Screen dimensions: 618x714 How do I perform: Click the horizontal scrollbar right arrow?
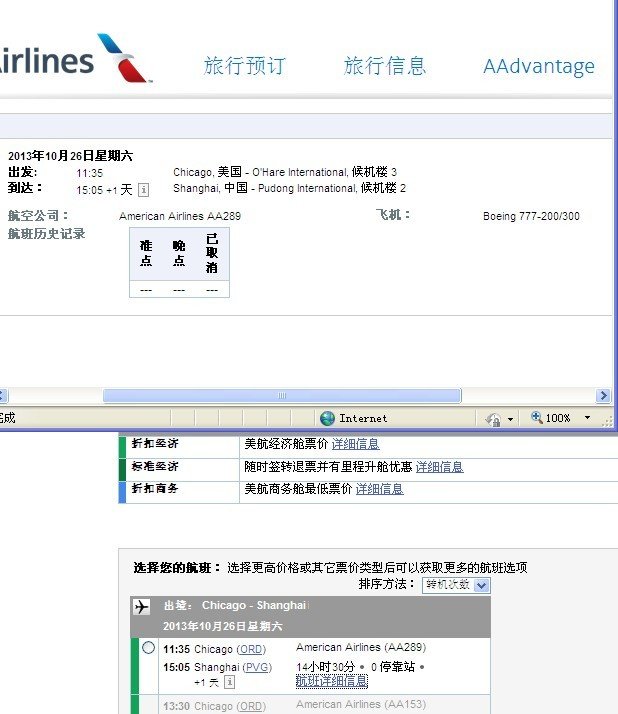click(602, 396)
